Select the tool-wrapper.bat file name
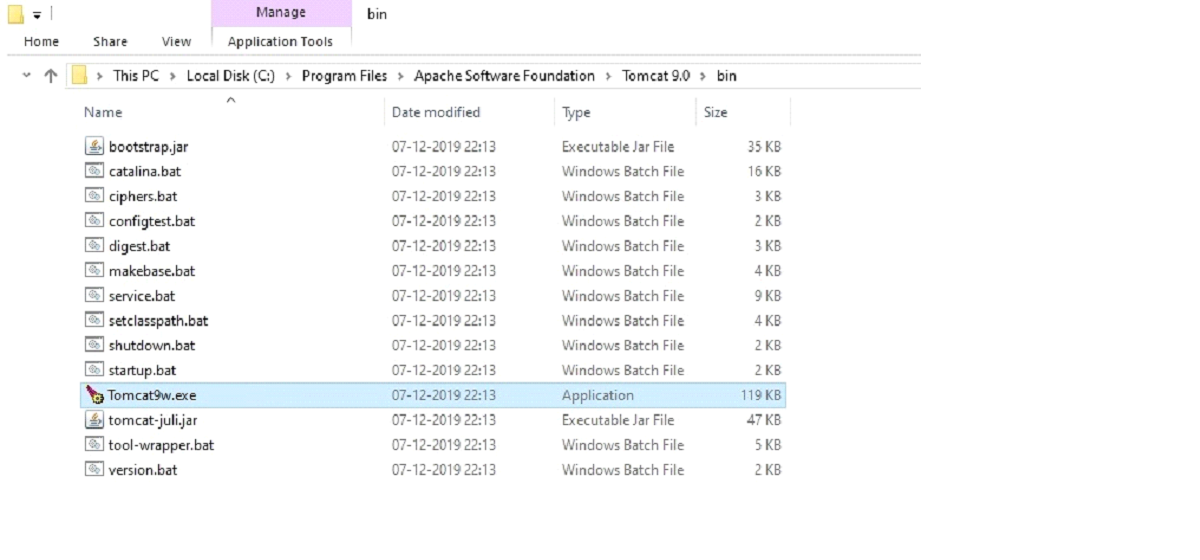This screenshot has height=560, width=1200. click(x=161, y=445)
